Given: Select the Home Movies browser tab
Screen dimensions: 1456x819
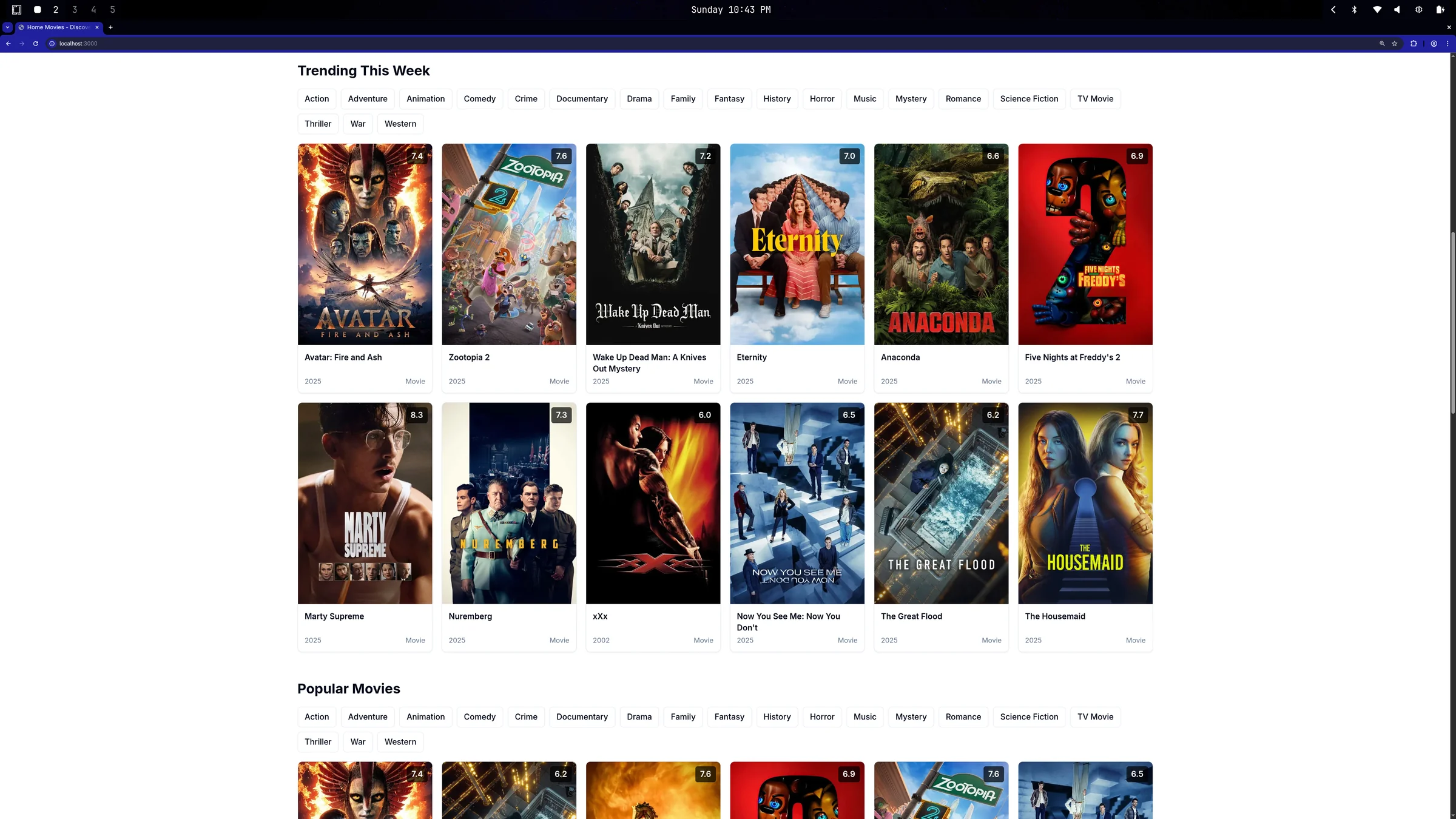Looking at the screenshot, I should [x=59, y=27].
